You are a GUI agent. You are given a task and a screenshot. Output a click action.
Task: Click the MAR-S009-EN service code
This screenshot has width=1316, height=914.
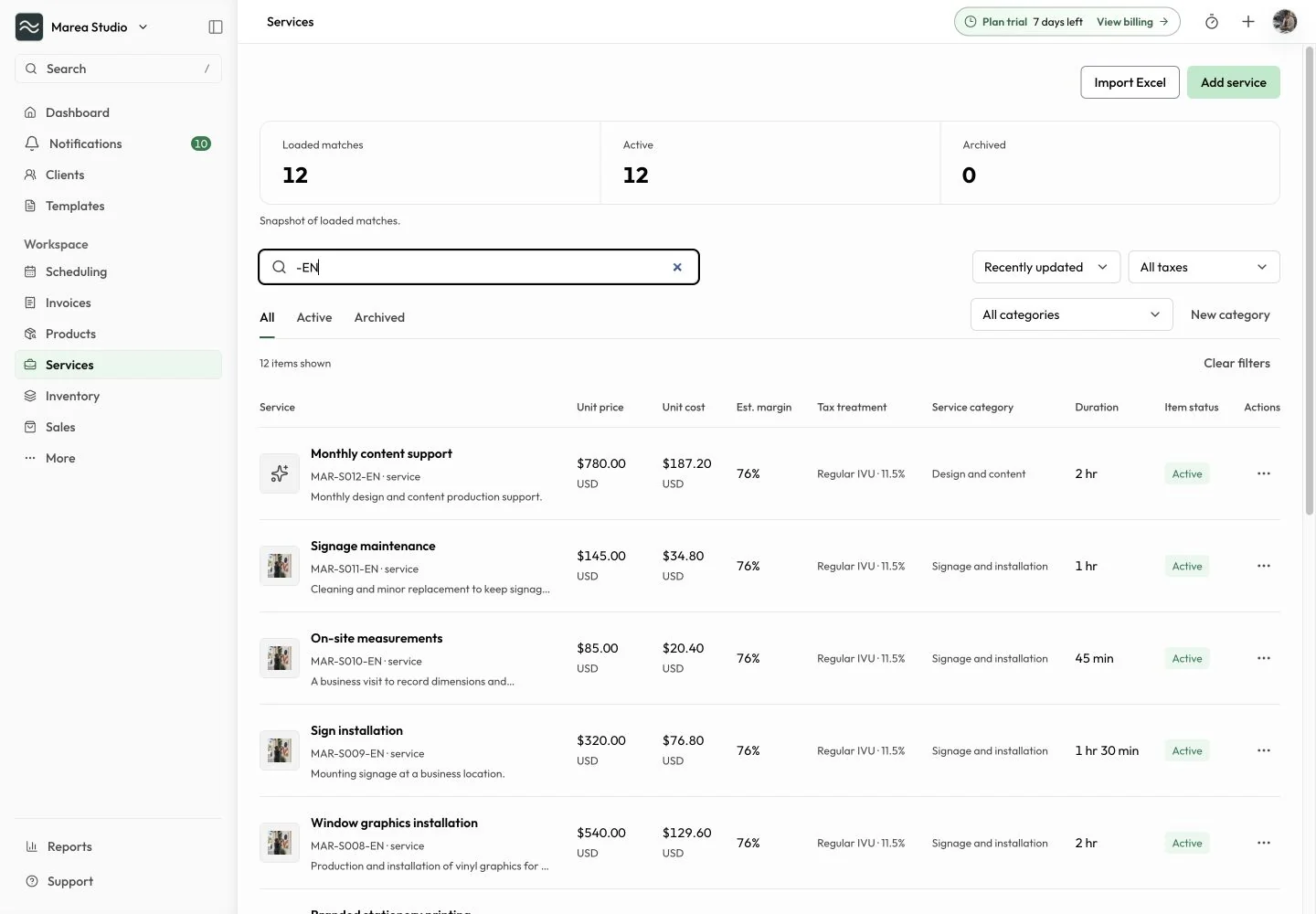click(347, 753)
